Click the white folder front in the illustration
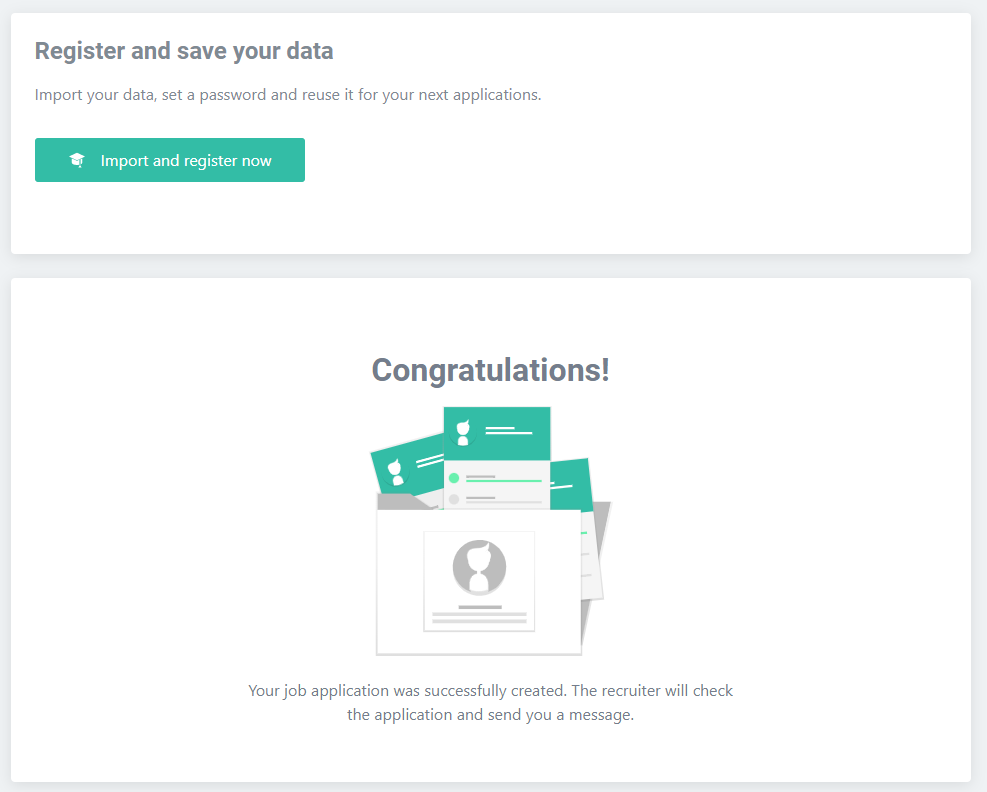This screenshot has height=792, width=987. coord(478,582)
